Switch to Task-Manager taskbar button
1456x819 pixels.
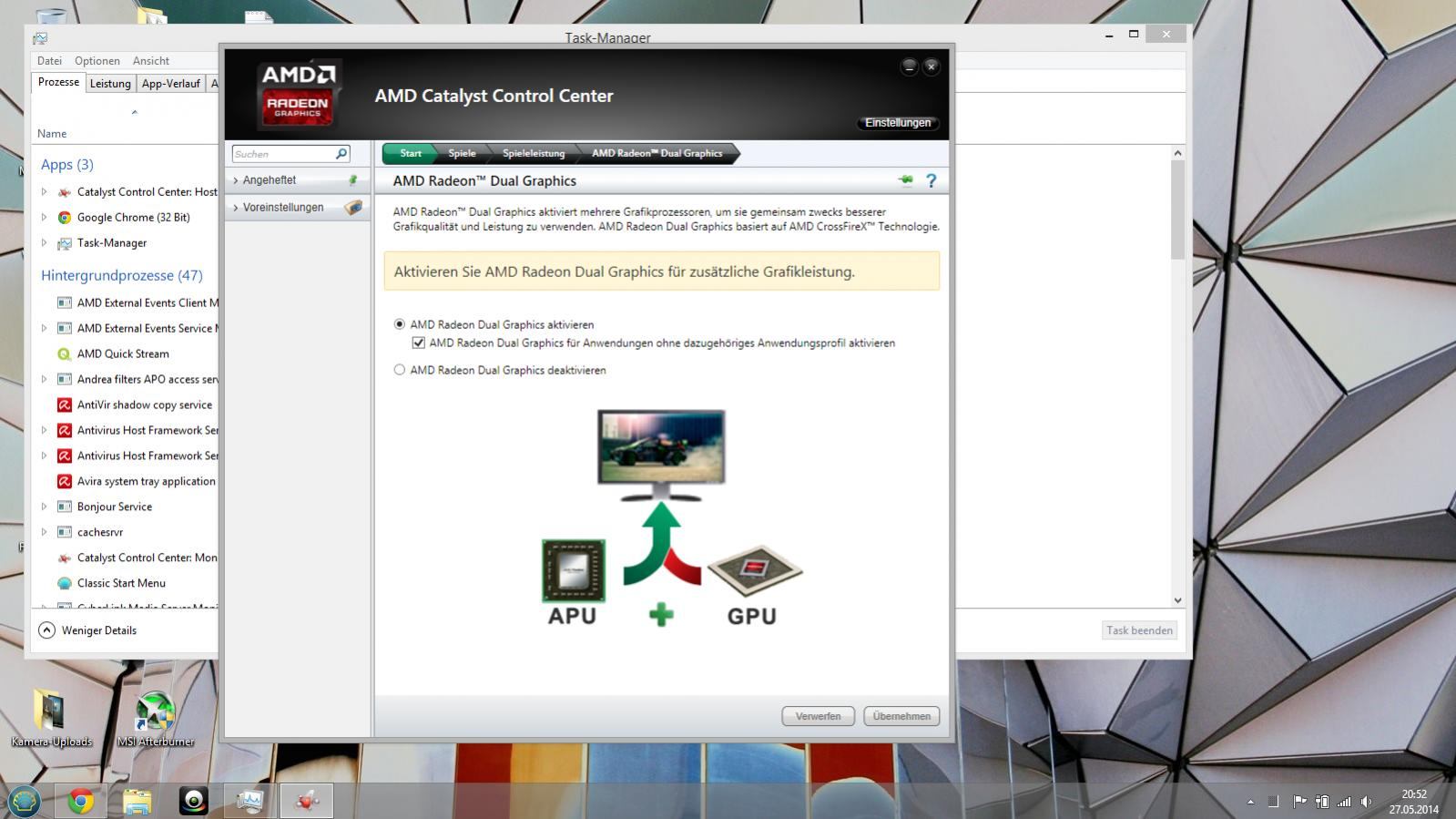pos(249,801)
